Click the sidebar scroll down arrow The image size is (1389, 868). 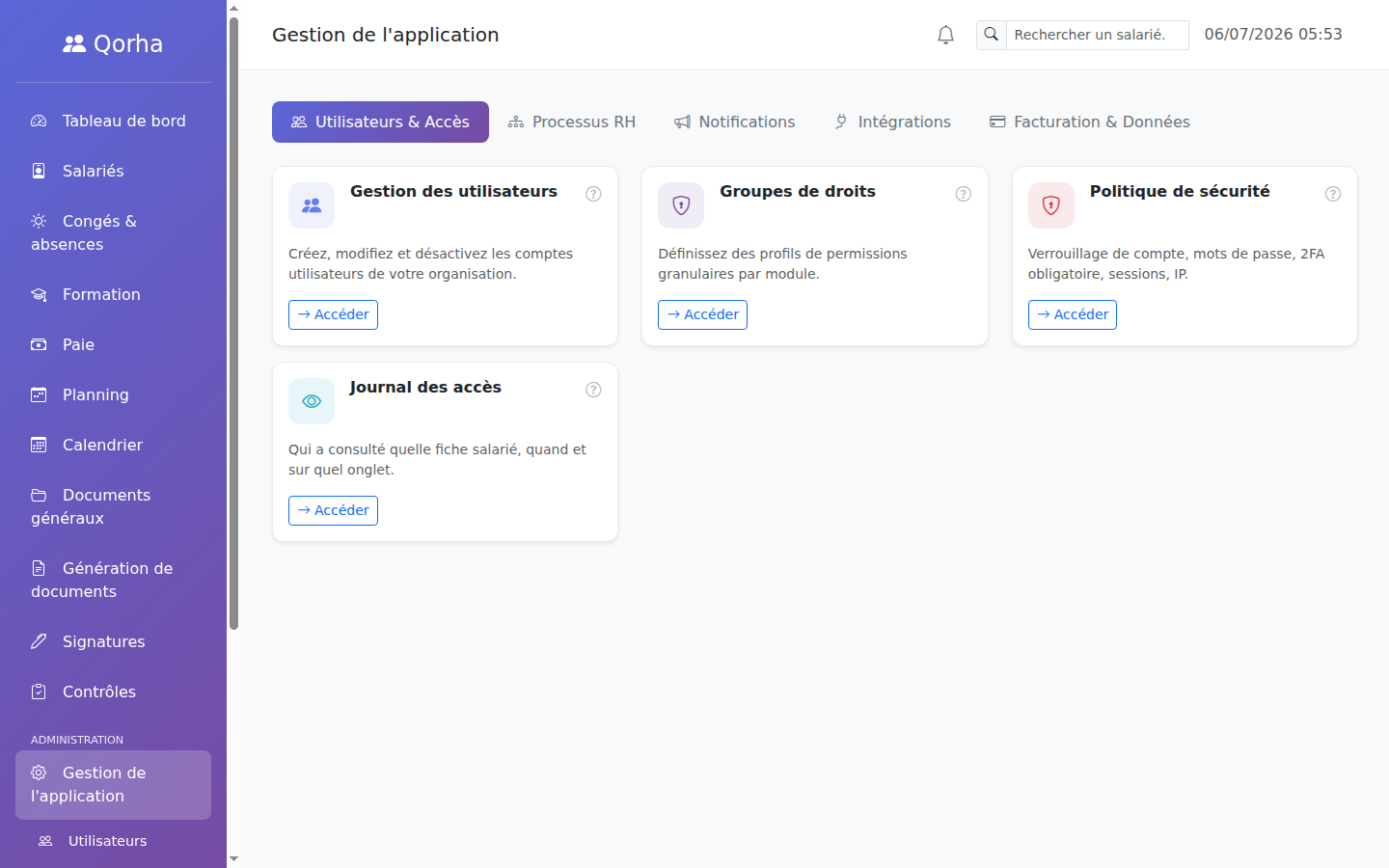233,858
